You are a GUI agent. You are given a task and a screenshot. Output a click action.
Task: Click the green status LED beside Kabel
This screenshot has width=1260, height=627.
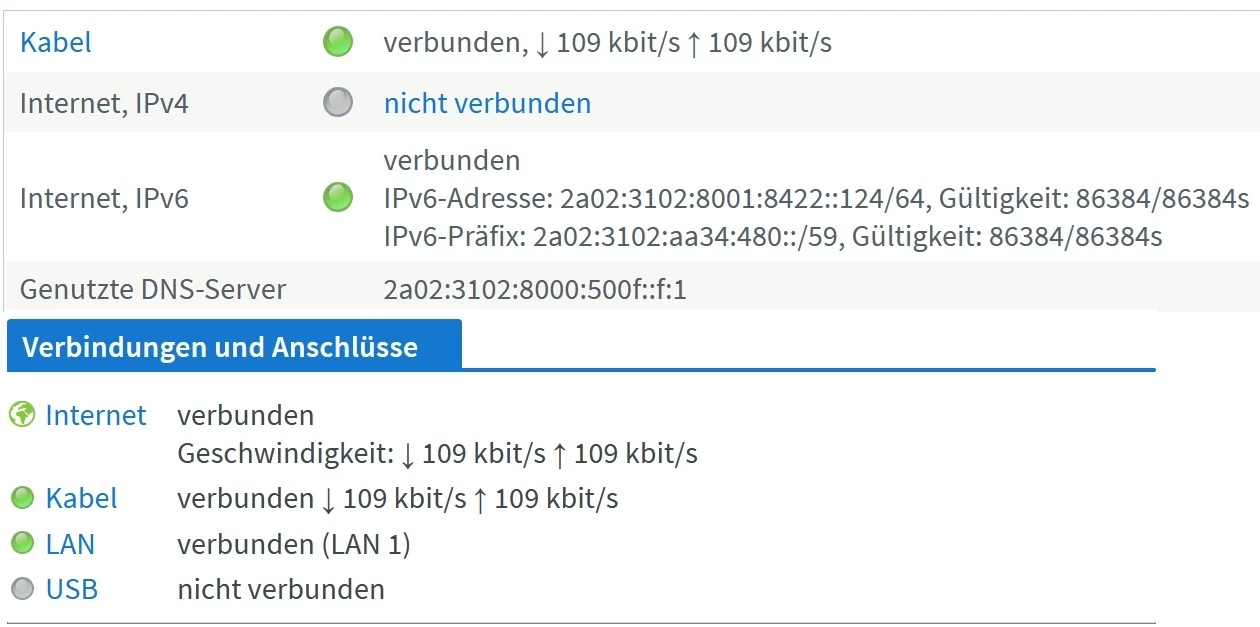(338, 42)
